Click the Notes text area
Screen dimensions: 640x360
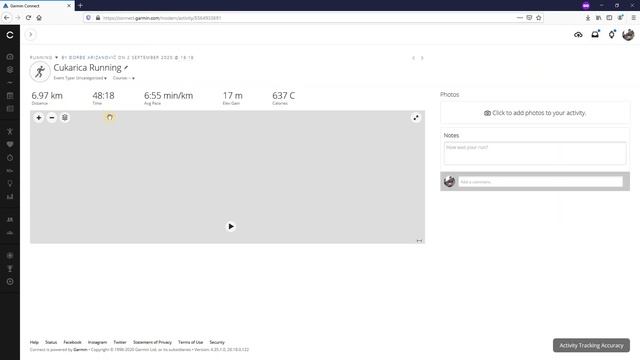tap(535, 153)
